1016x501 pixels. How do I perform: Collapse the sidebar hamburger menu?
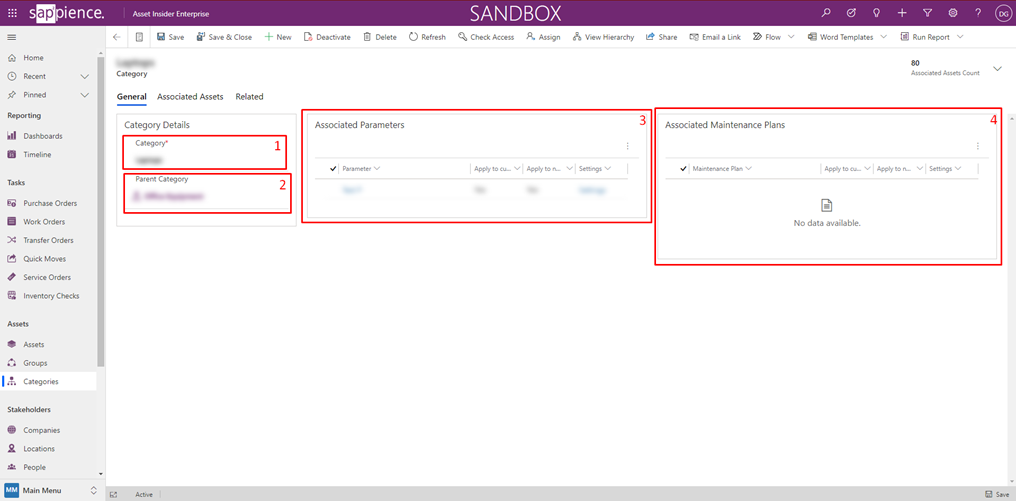tap(12, 37)
